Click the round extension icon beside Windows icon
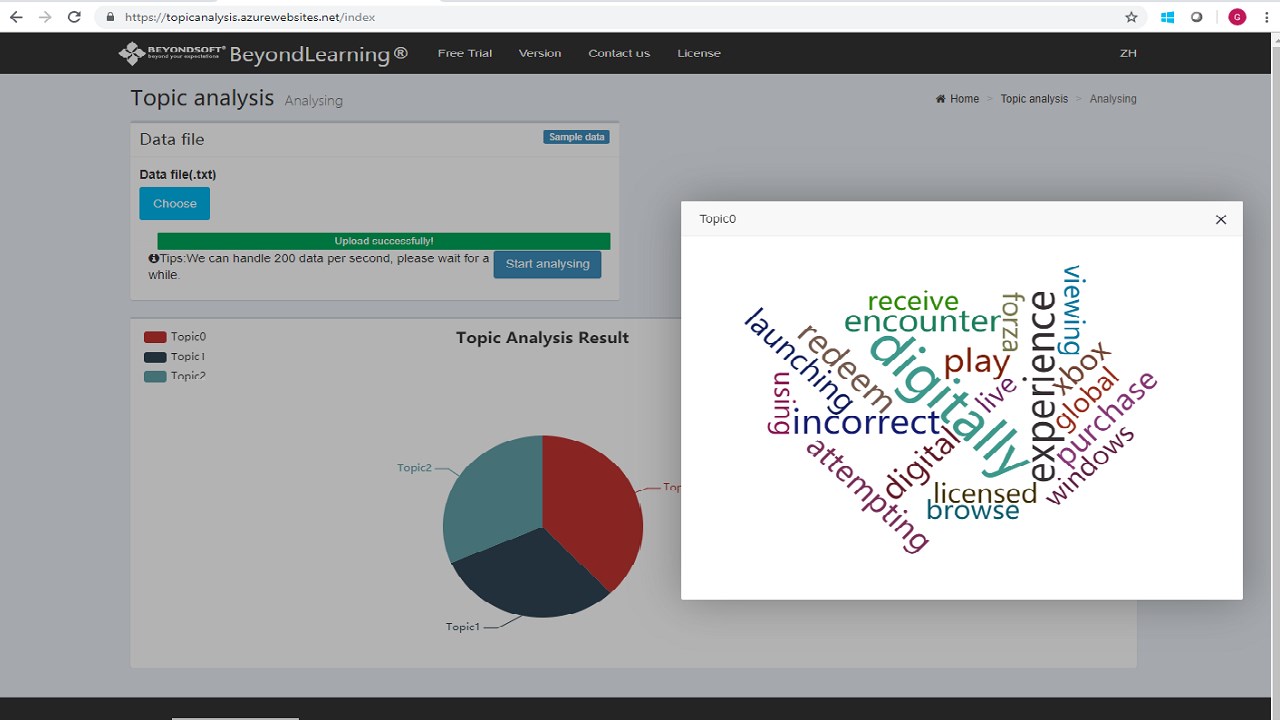 click(1197, 17)
